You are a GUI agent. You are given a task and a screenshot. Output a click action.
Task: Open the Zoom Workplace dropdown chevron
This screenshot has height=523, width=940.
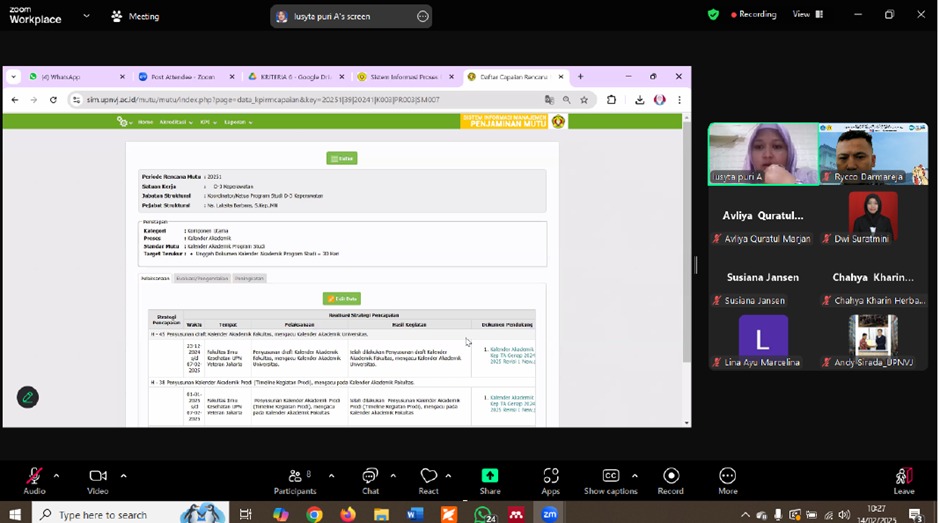(x=86, y=16)
